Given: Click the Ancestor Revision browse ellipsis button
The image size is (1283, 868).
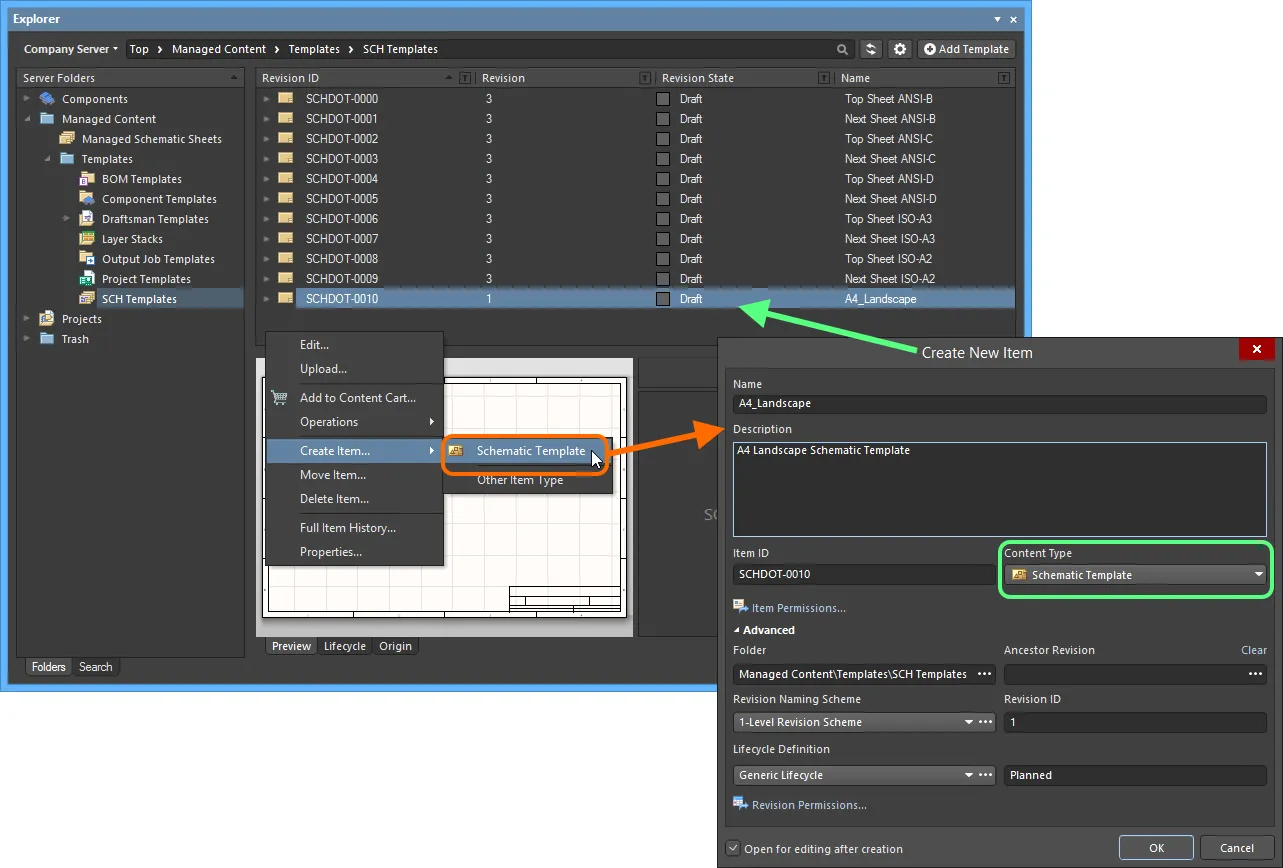Looking at the screenshot, I should pos(1255,674).
